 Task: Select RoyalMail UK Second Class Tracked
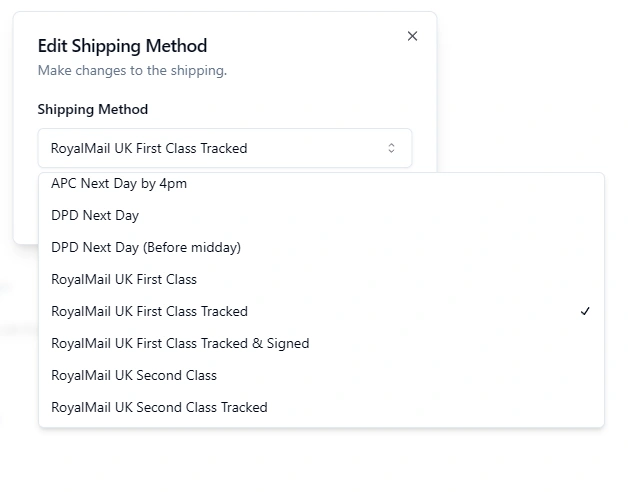pos(159,407)
